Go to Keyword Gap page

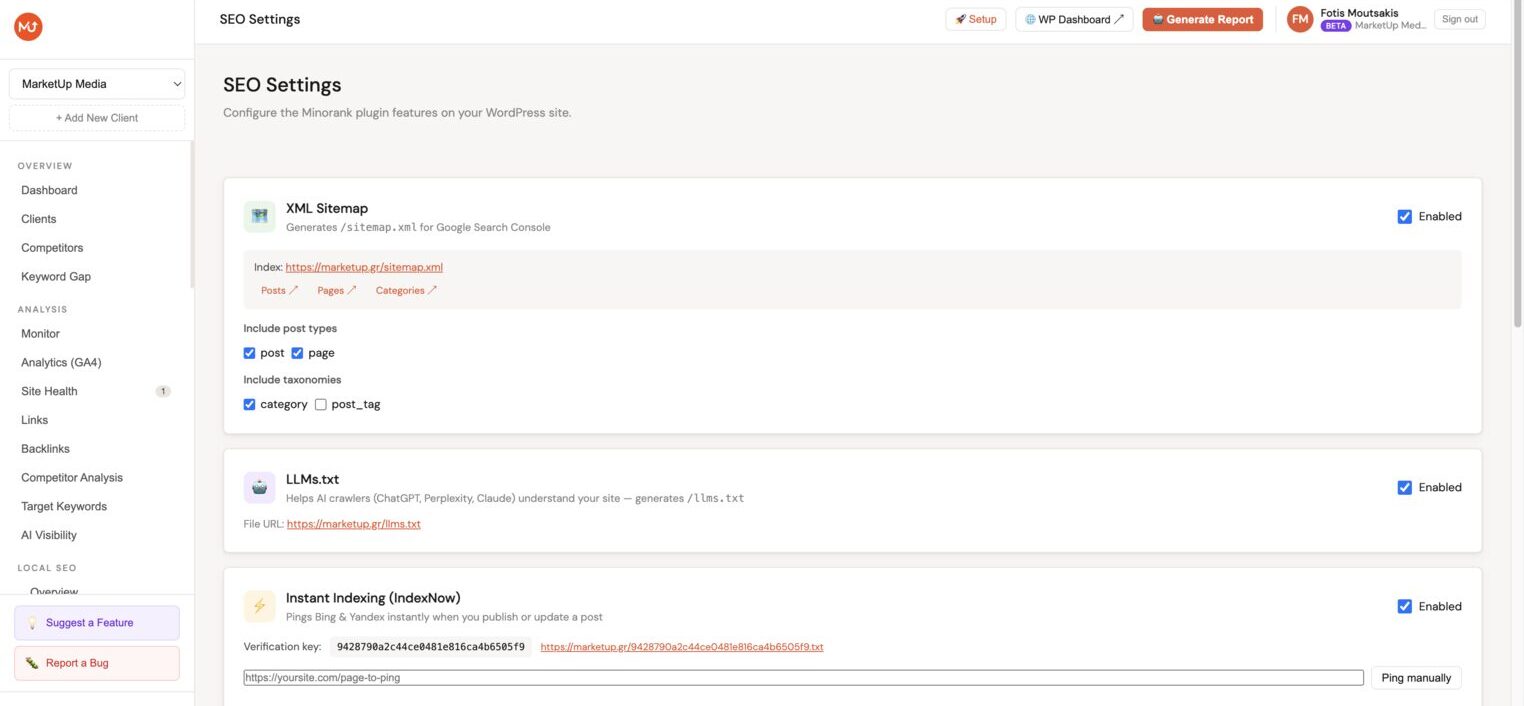click(x=56, y=277)
